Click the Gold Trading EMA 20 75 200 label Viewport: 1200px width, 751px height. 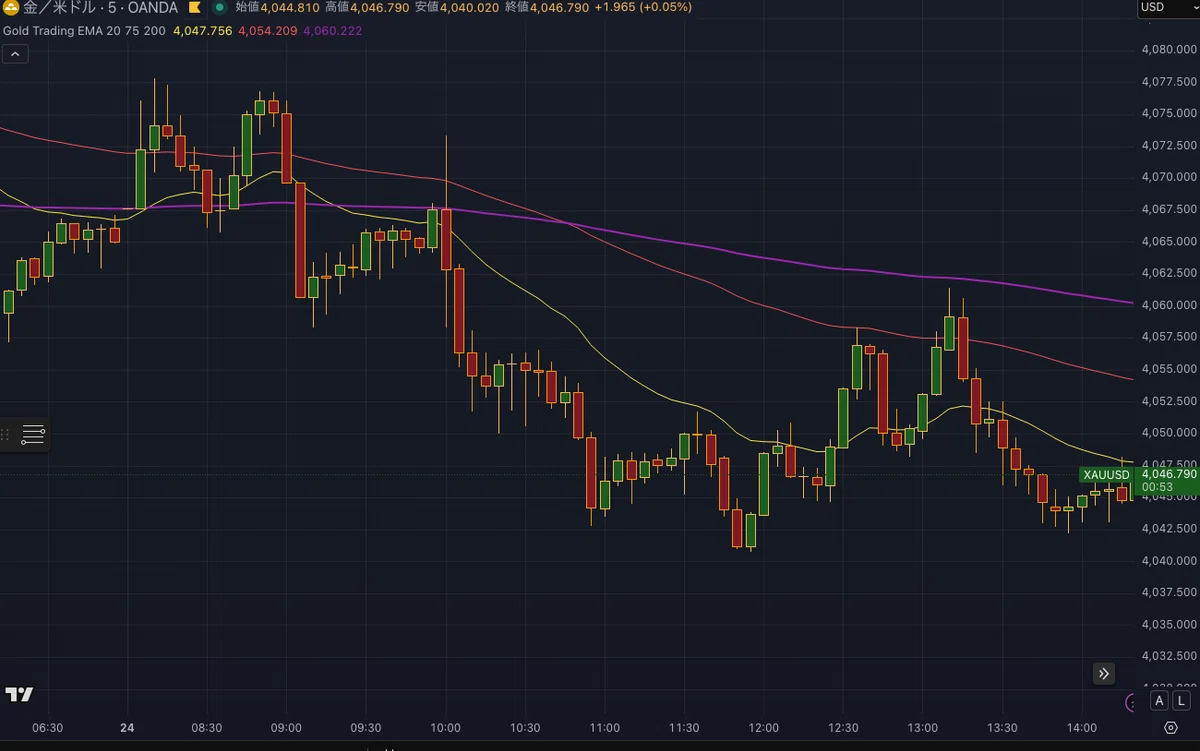coord(86,31)
